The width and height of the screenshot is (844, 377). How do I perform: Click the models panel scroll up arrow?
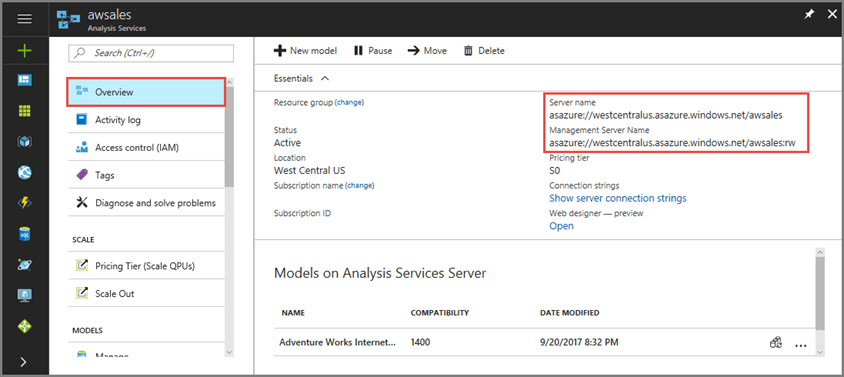820,252
